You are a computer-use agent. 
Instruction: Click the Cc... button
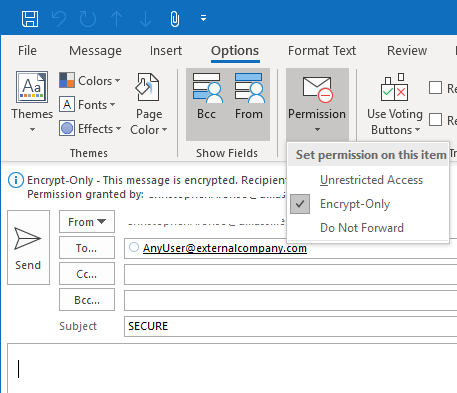point(87,274)
